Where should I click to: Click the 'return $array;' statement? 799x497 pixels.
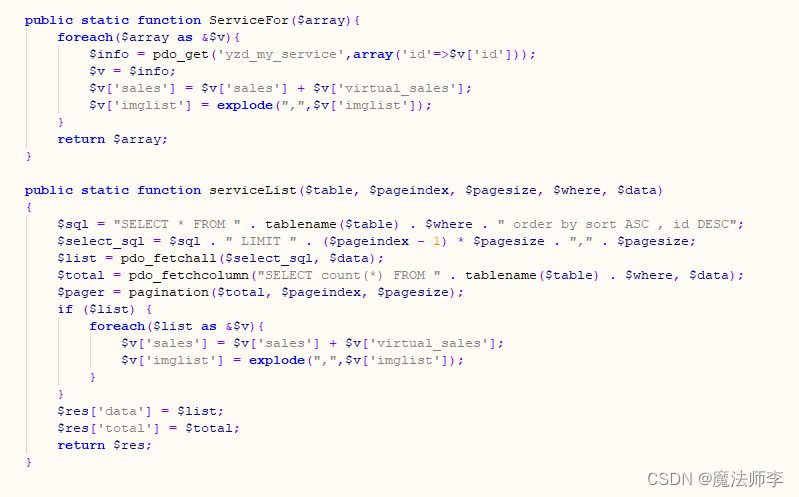(112, 139)
